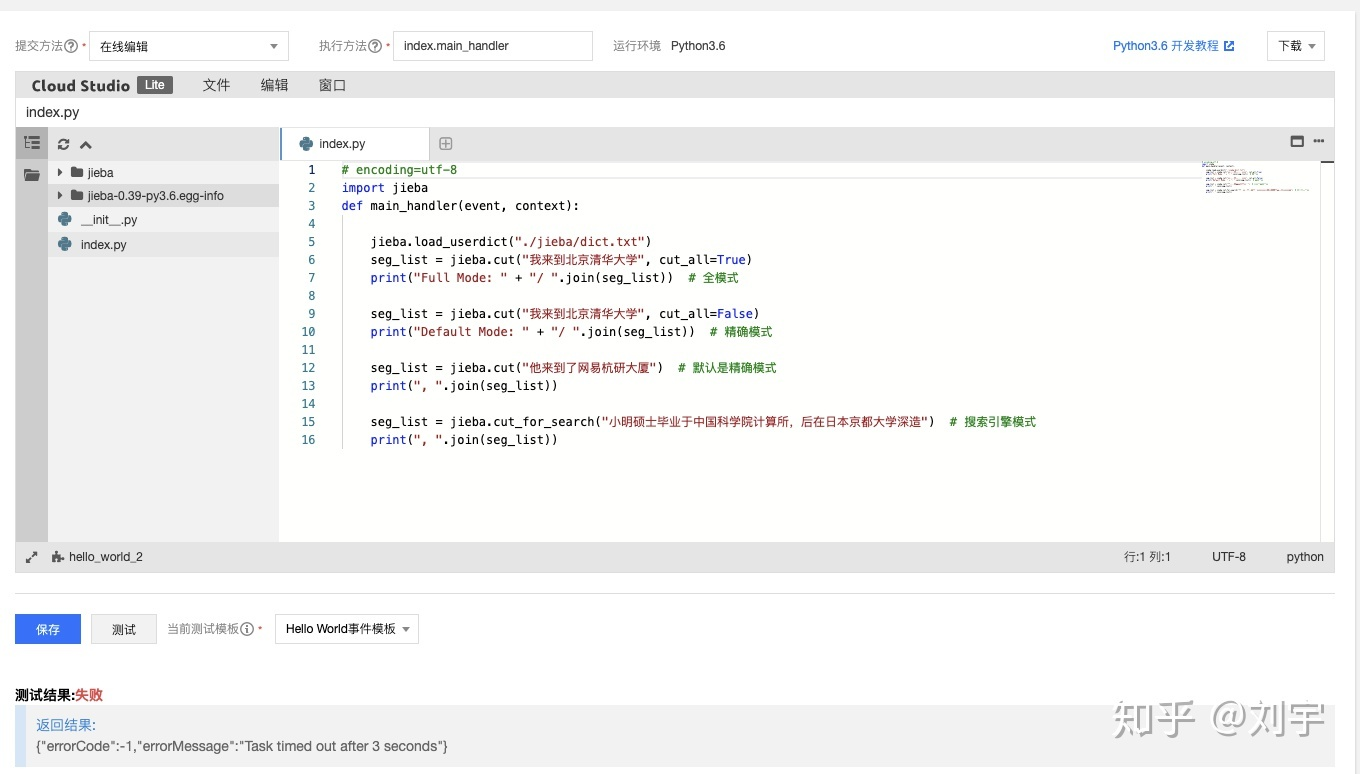This screenshot has height=774, width=1360.
Task: Open the editor more options ellipsis
Action: [x=1319, y=141]
